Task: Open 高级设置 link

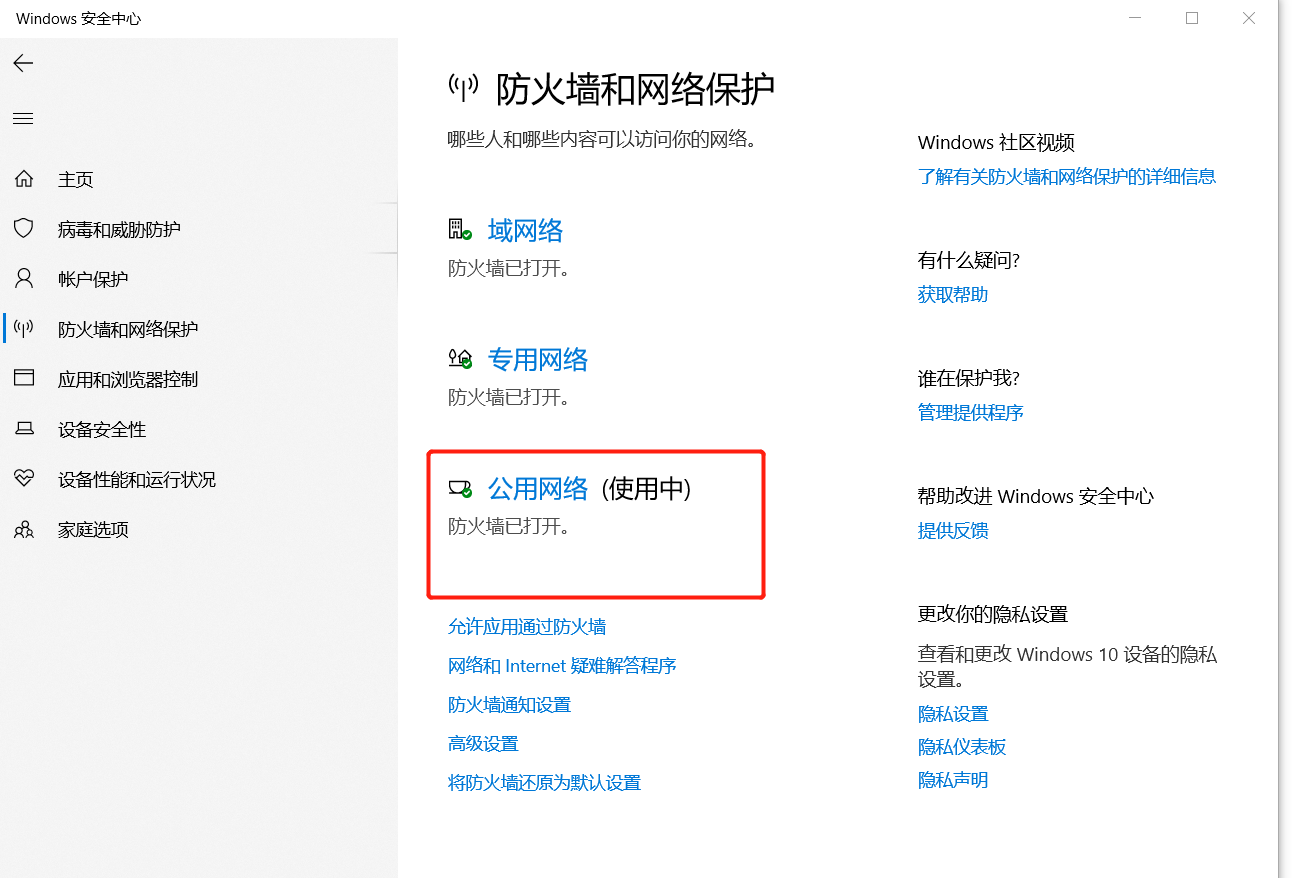Action: pyautogui.click(x=483, y=744)
